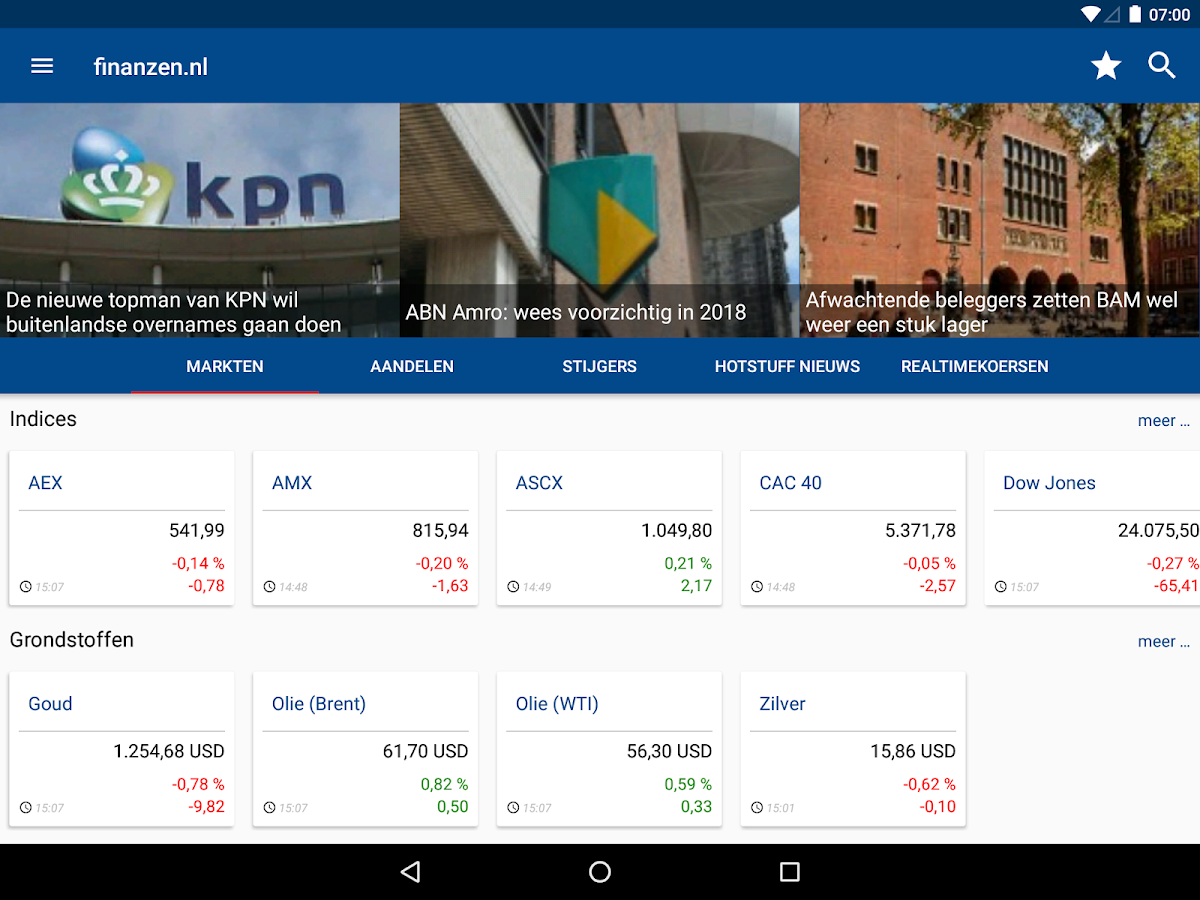Open the Olie (Brent) commodity card
Screen dimensions: 1200x900
[x=366, y=749]
